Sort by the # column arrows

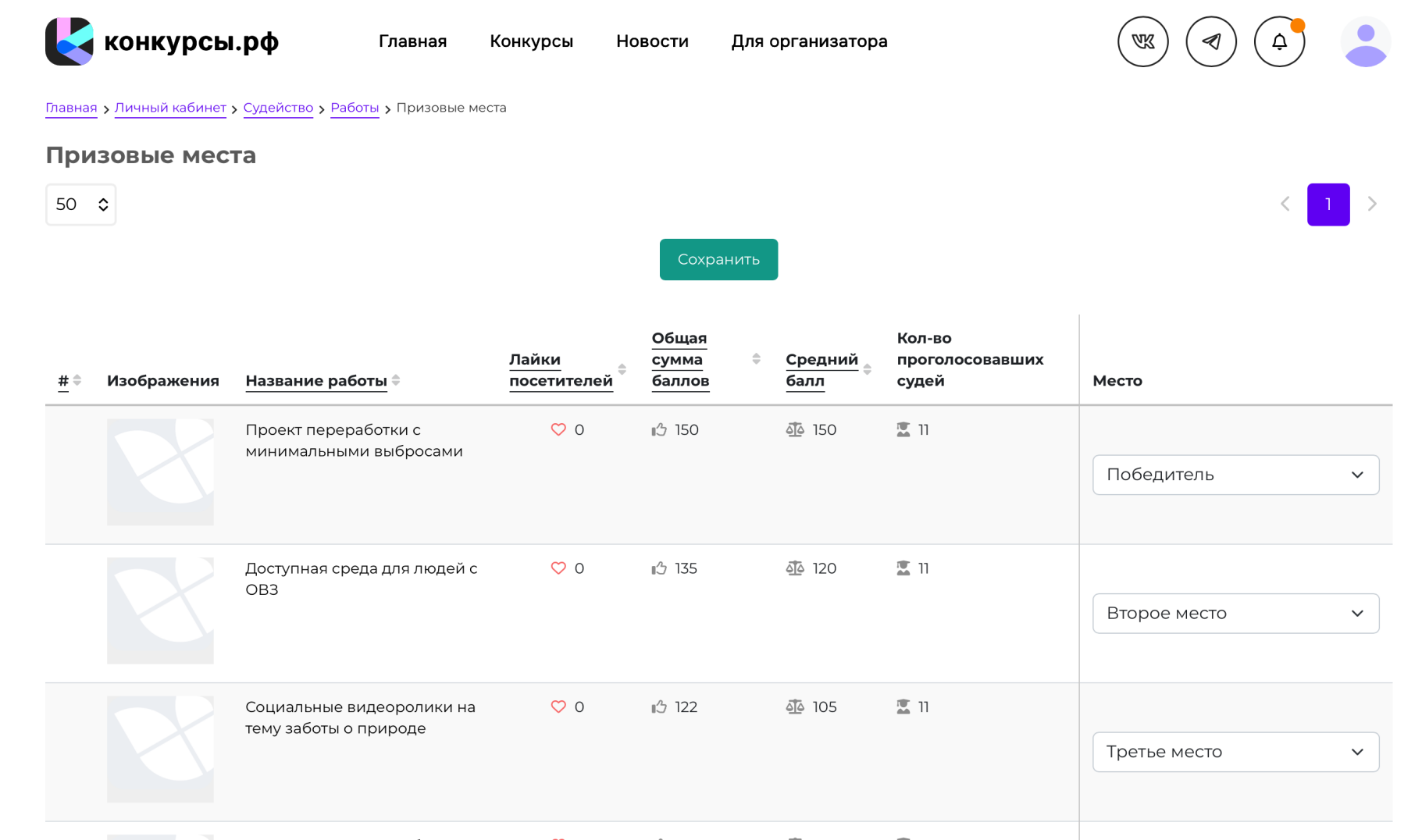pos(77,380)
